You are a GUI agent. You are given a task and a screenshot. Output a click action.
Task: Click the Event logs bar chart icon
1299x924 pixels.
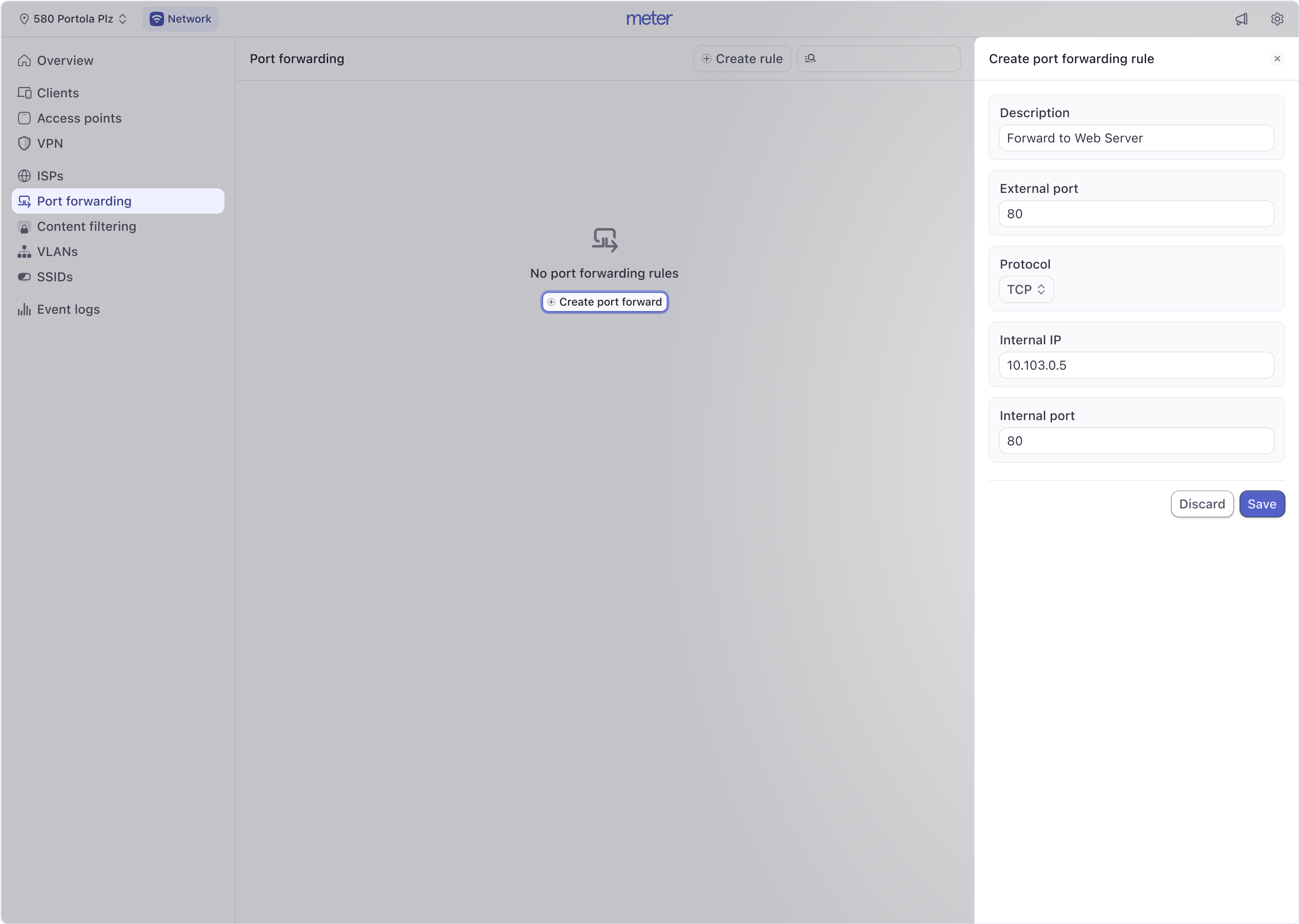(x=24, y=310)
